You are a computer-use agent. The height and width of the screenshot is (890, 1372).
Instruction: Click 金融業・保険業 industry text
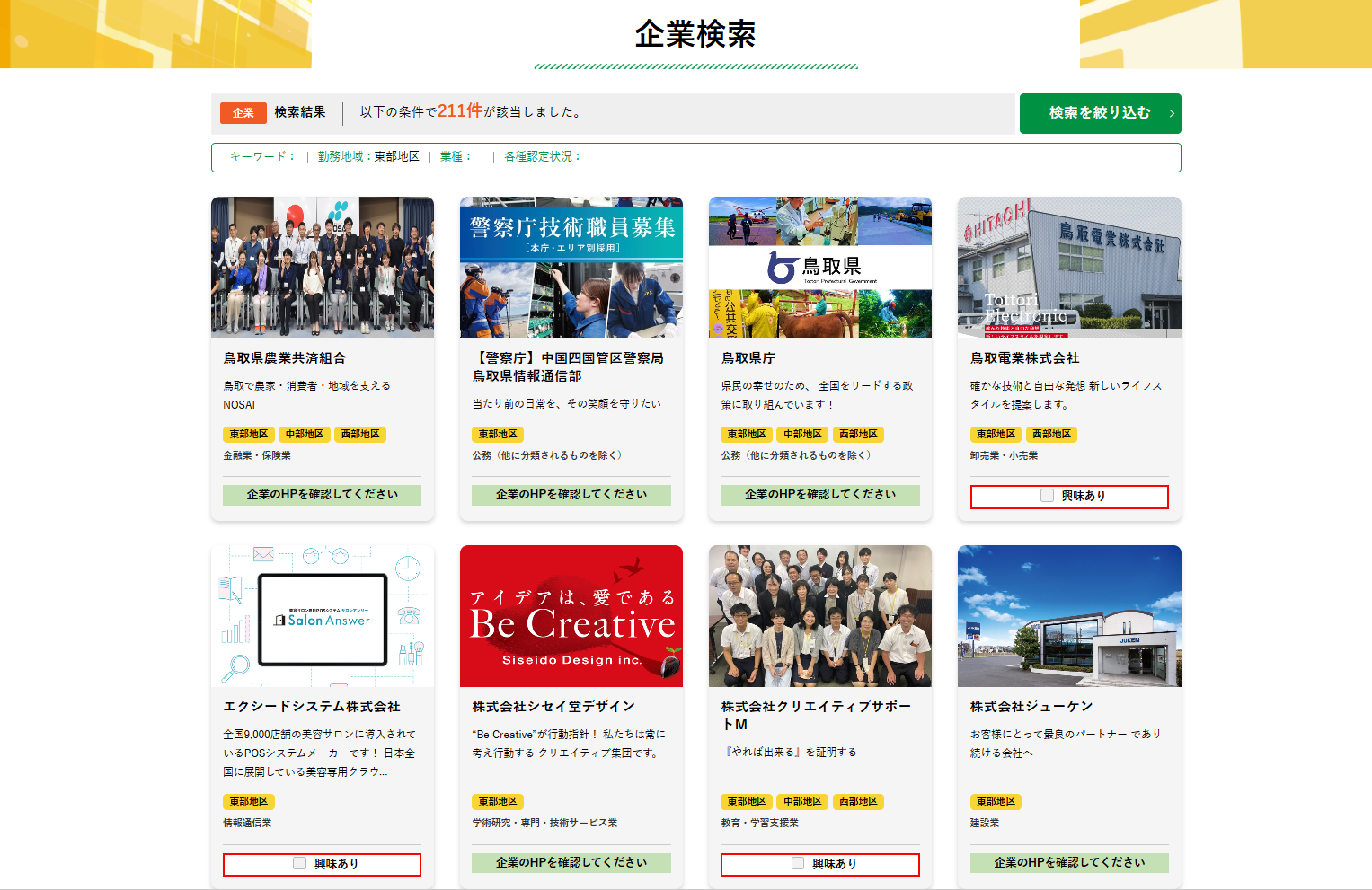click(x=257, y=456)
